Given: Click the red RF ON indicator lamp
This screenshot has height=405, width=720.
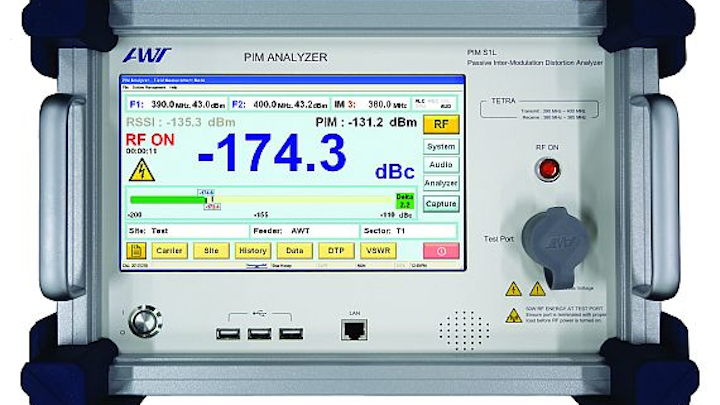Looking at the screenshot, I should (548, 169).
